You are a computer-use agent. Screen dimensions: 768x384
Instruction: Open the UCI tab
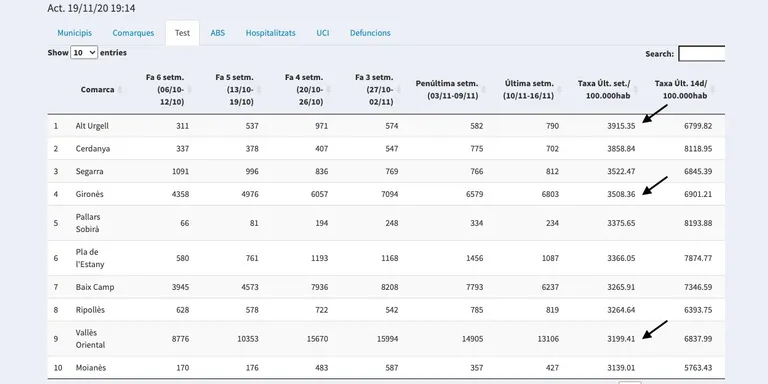pyautogui.click(x=323, y=33)
